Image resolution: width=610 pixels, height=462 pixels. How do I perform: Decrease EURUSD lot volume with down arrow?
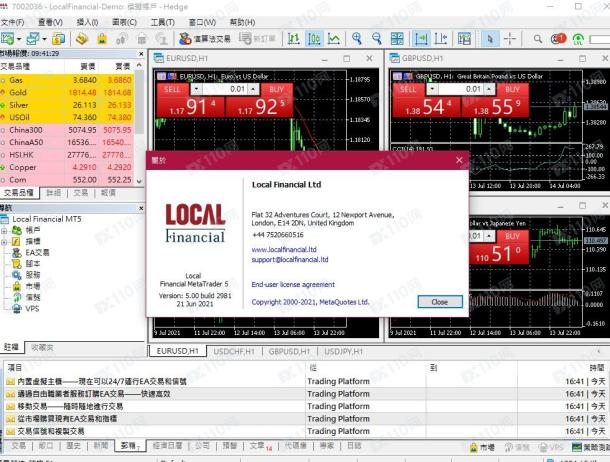click(196, 89)
